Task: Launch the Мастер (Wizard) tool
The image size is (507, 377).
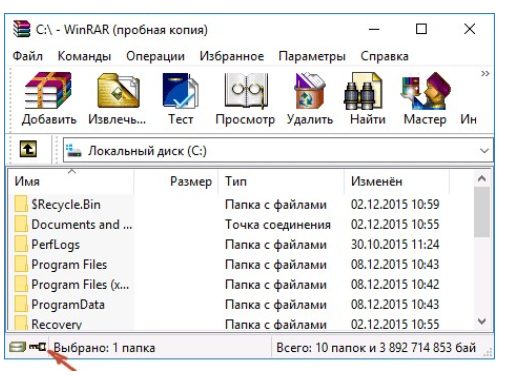Action: [x=426, y=90]
